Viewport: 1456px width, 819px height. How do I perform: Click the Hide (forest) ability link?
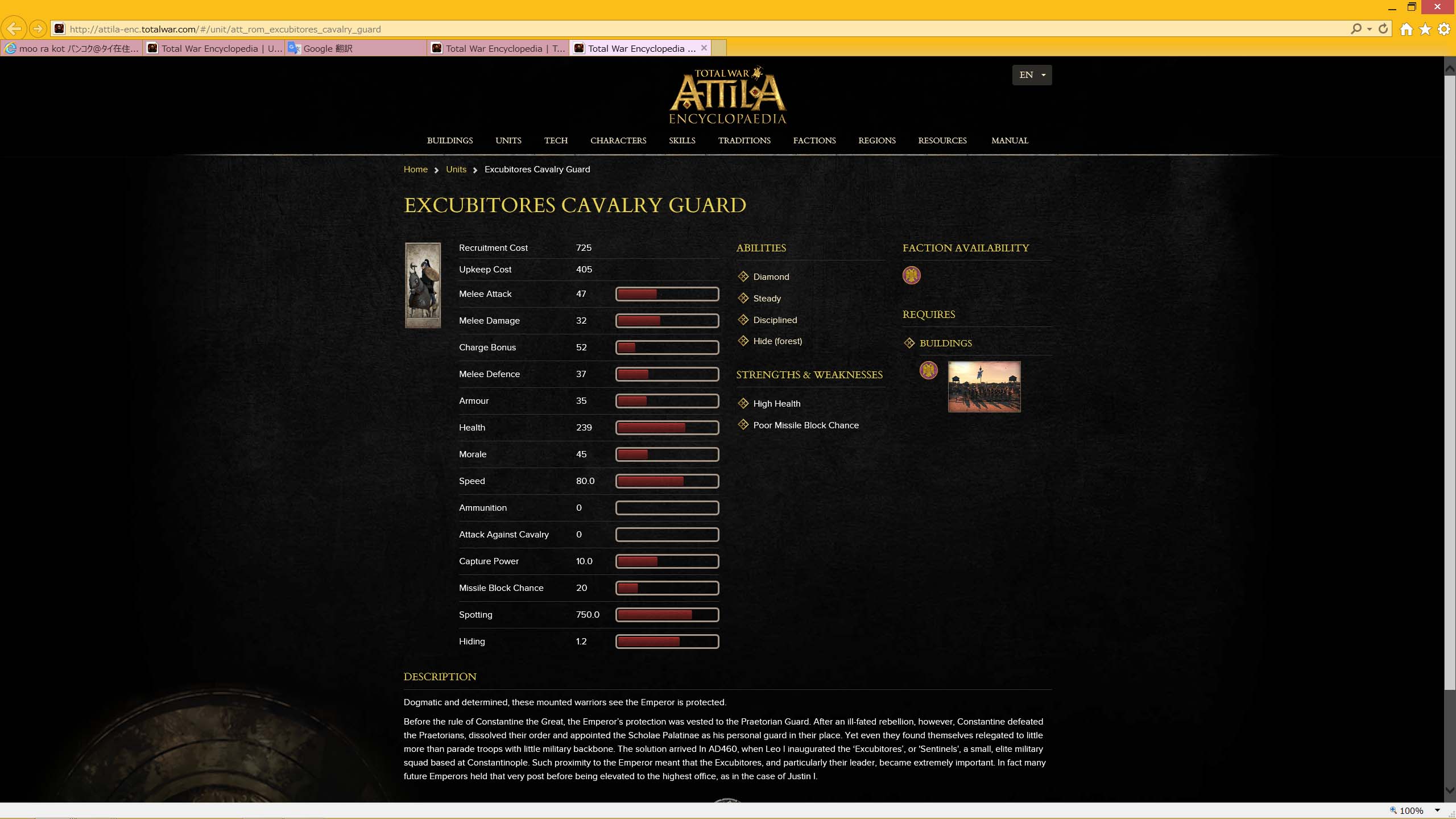coord(777,341)
